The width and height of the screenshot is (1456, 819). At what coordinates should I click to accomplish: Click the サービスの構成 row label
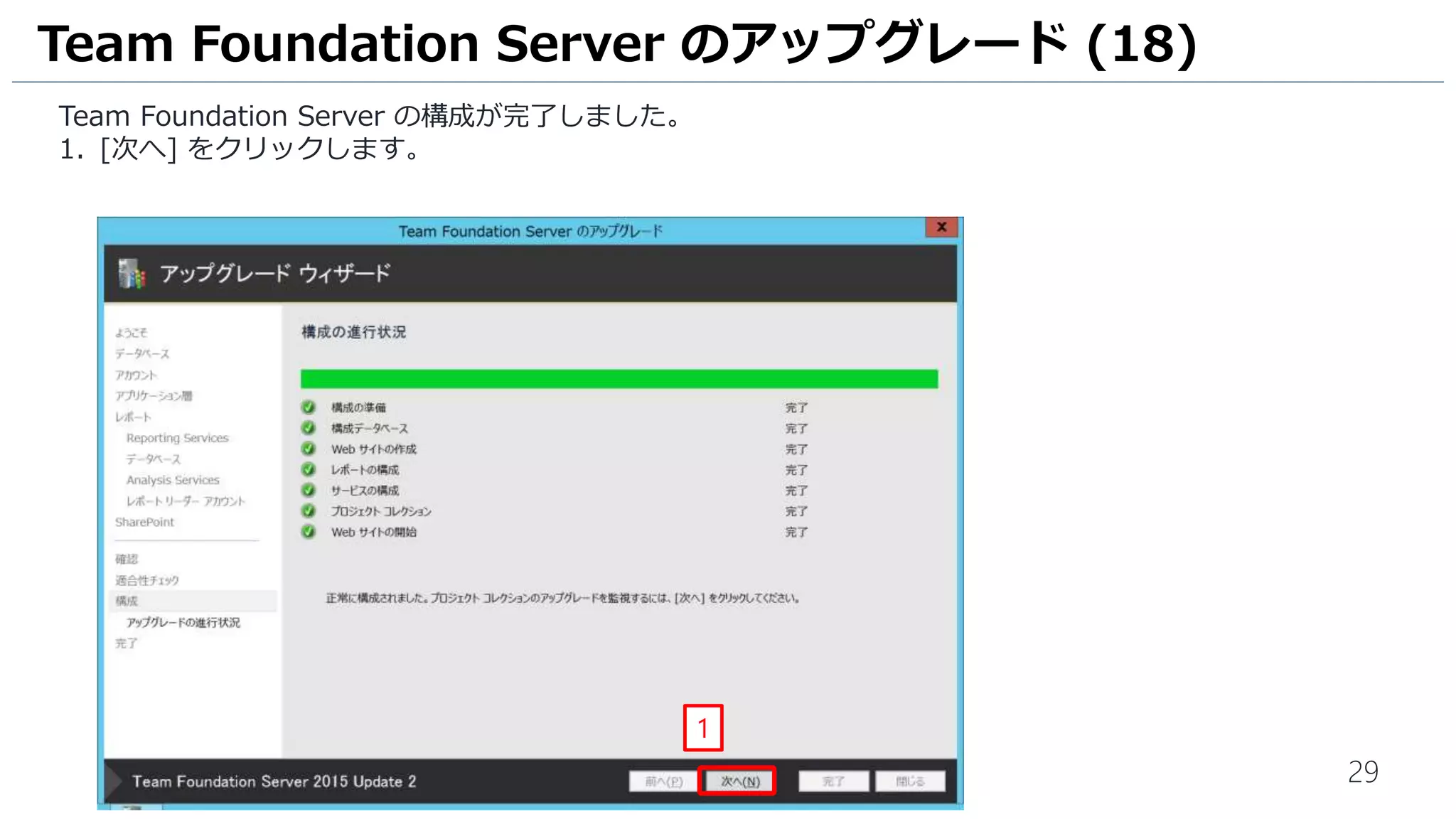(365, 490)
